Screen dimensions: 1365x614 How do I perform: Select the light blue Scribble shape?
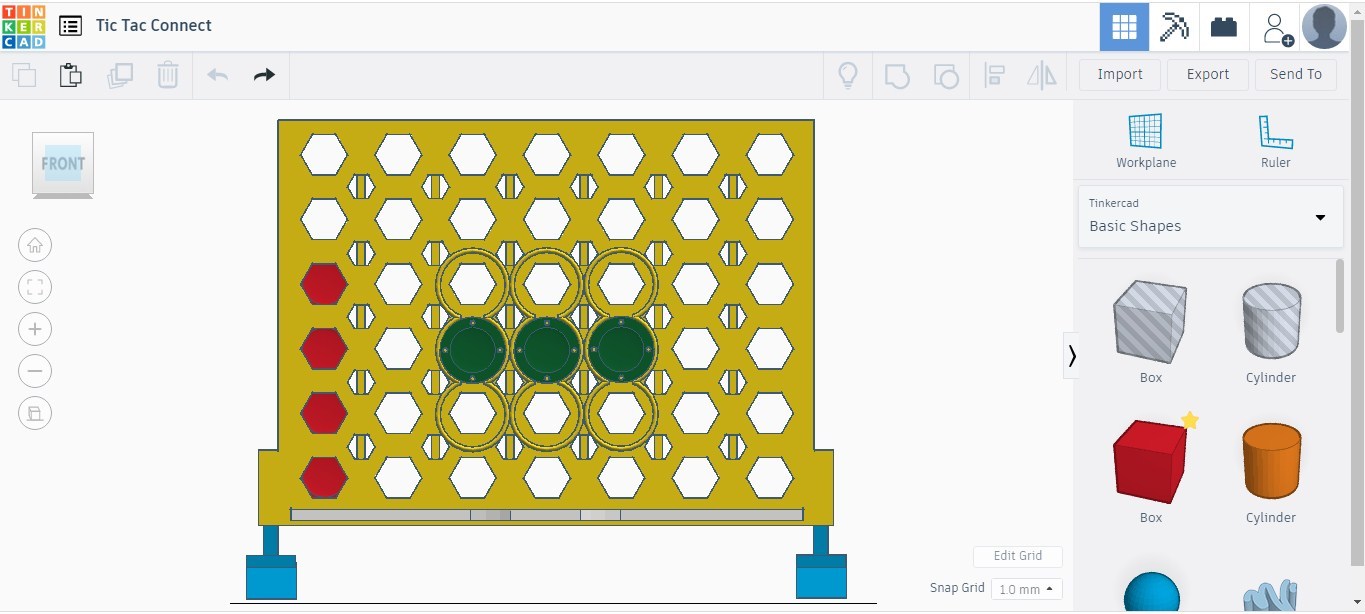1270,594
